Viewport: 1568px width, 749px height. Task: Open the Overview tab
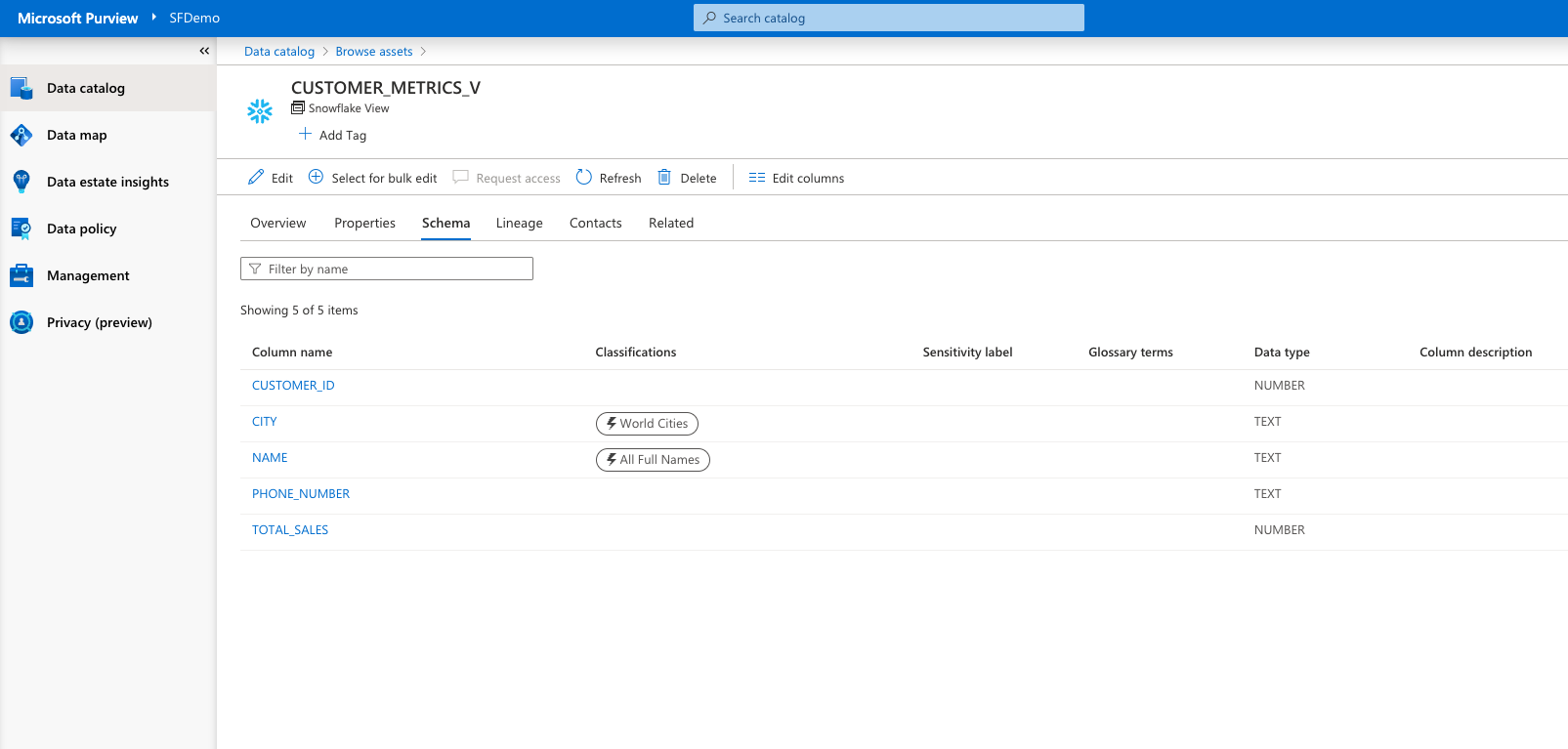tap(277, 223)
